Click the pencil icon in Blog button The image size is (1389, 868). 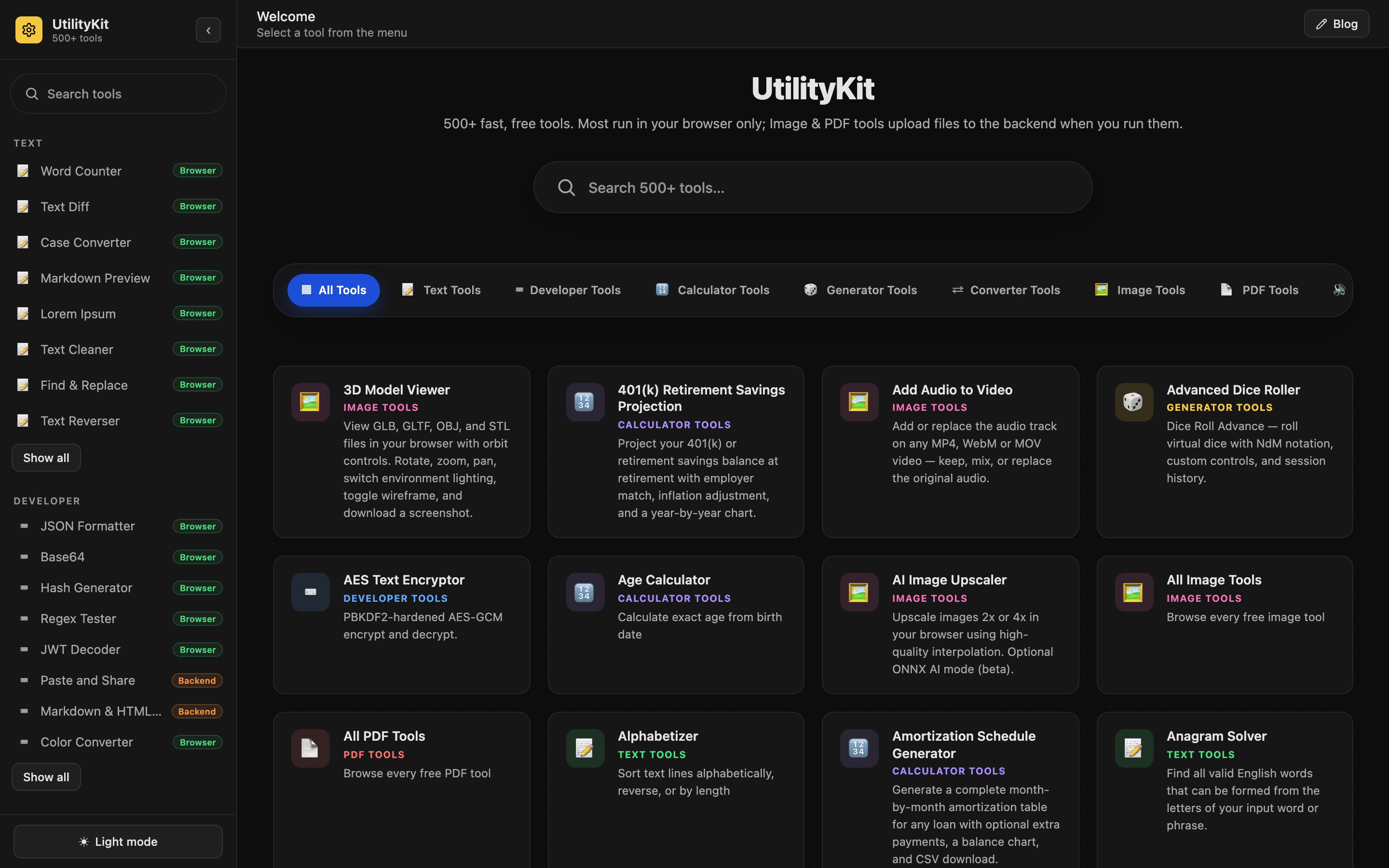point(1321,24)
